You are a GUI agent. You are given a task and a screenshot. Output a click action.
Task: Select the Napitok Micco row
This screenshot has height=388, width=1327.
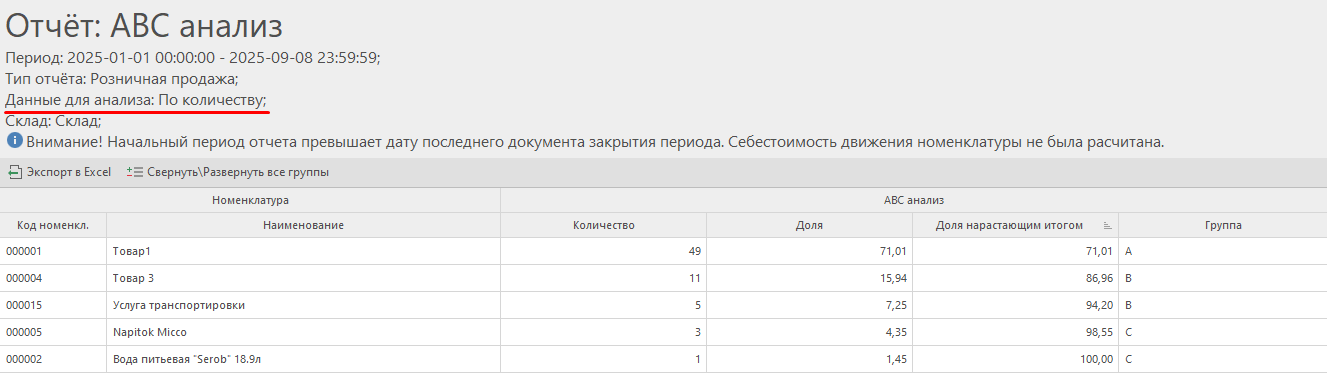[x=663, y=332]
